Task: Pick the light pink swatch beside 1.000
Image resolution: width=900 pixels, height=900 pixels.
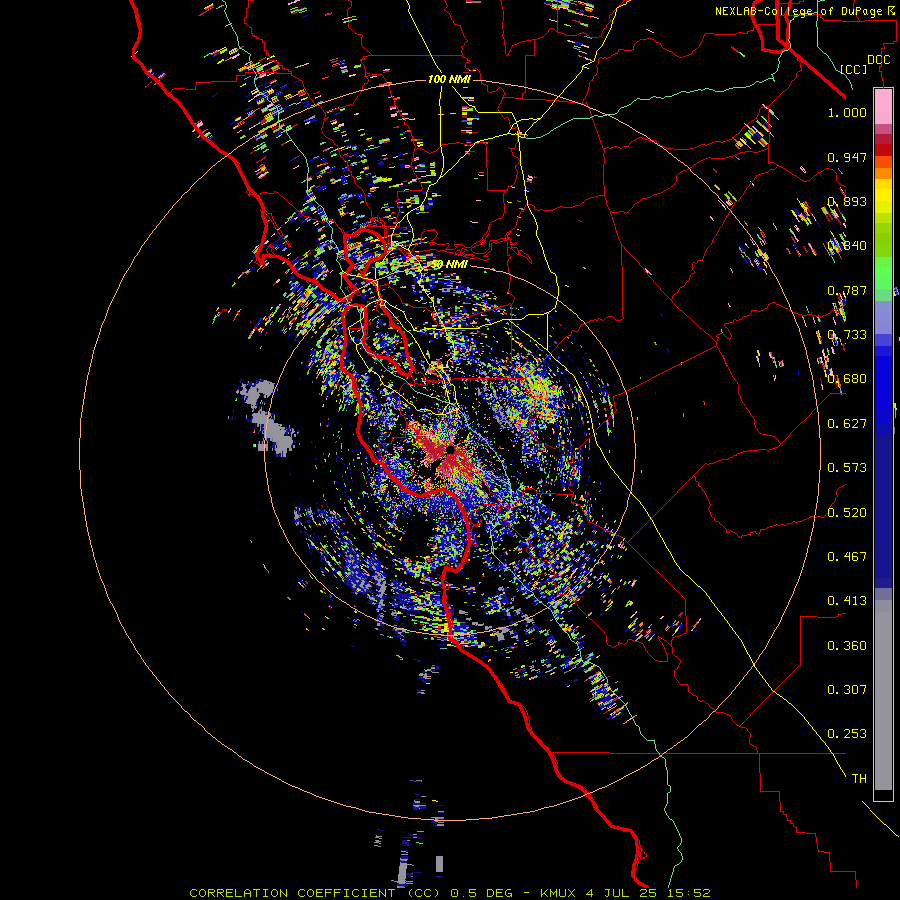Action: click(x=883, y=107)
